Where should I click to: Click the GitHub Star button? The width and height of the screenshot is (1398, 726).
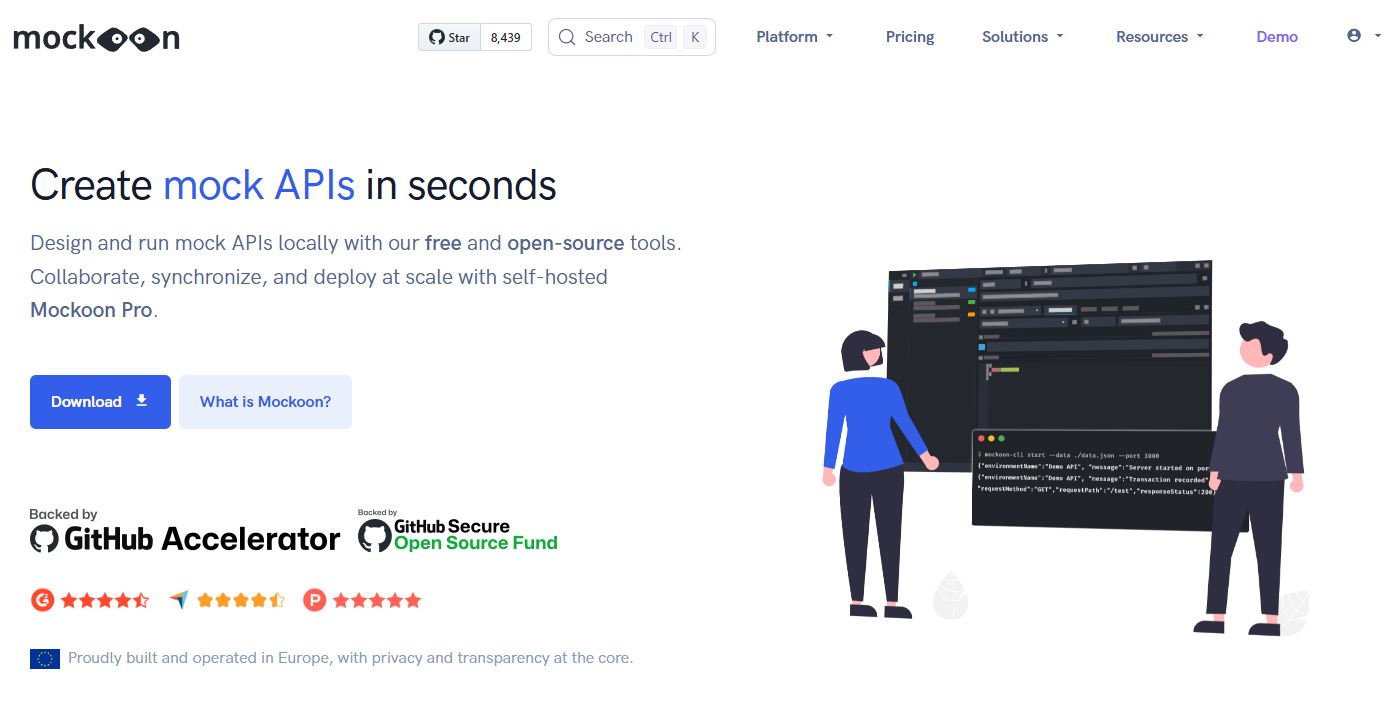coord(449,37)
